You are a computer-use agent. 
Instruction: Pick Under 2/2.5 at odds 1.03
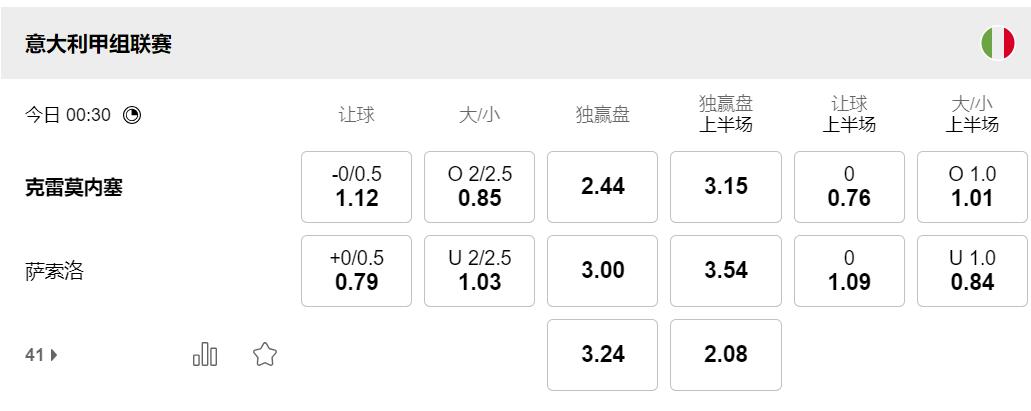pyautogui.click(x=479, y=271)
